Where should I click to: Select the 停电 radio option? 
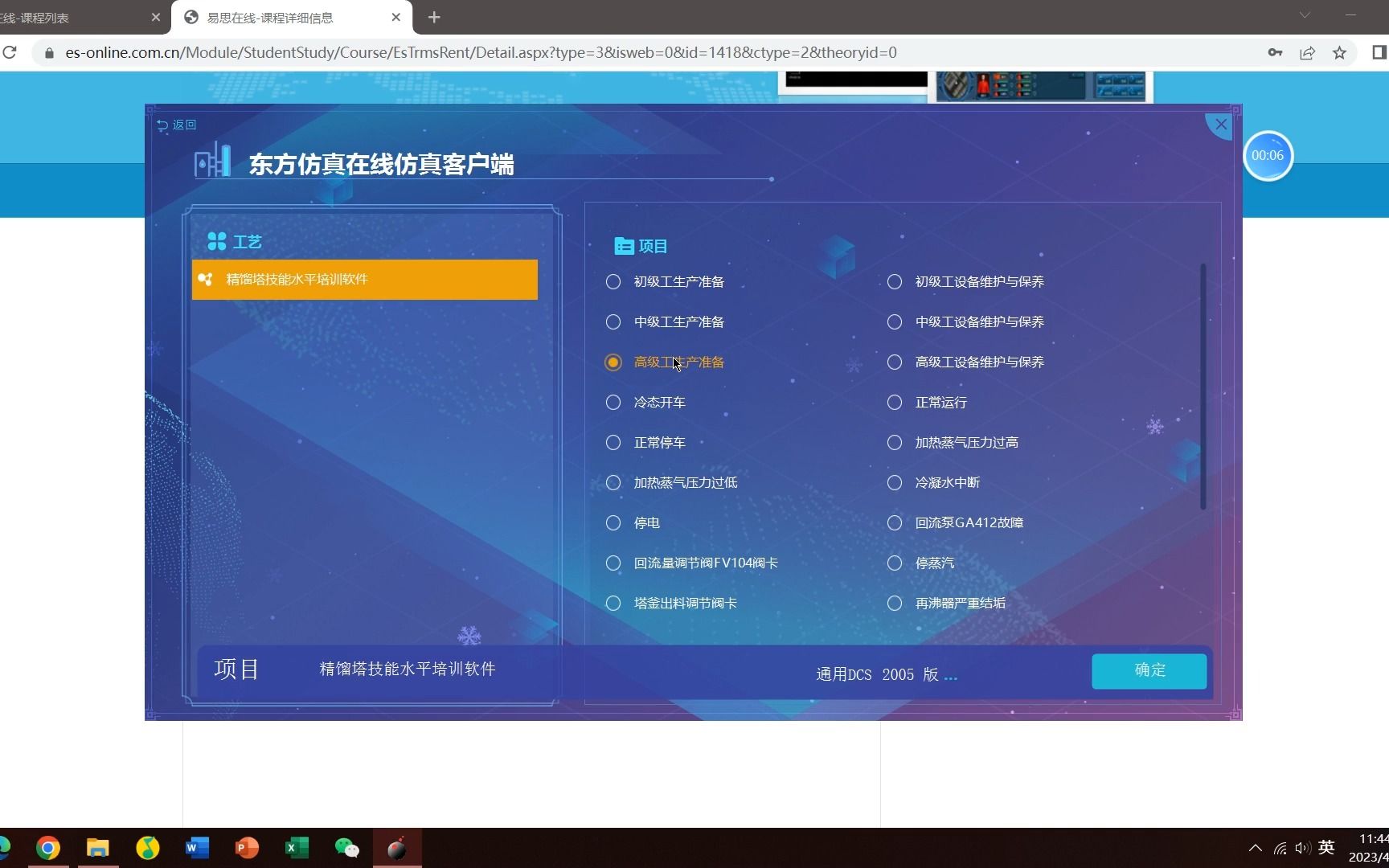click(x=613, y=523)
